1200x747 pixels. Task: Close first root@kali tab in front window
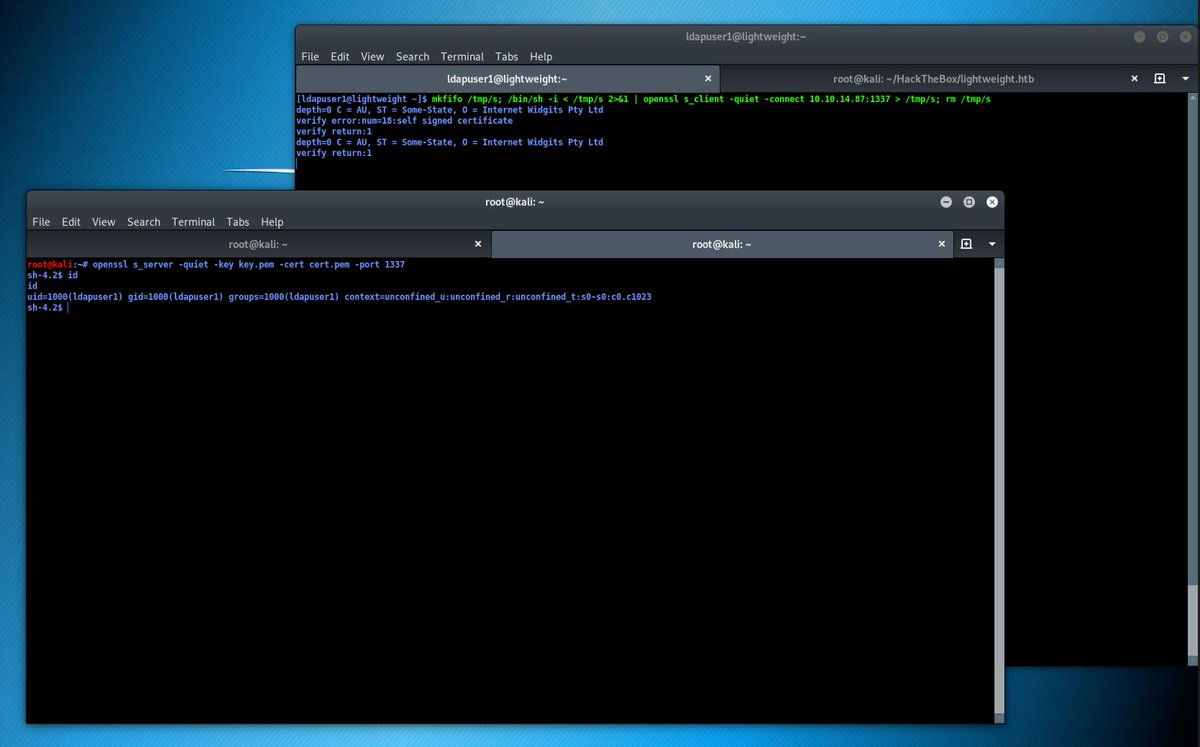click(x=478, y=244)
